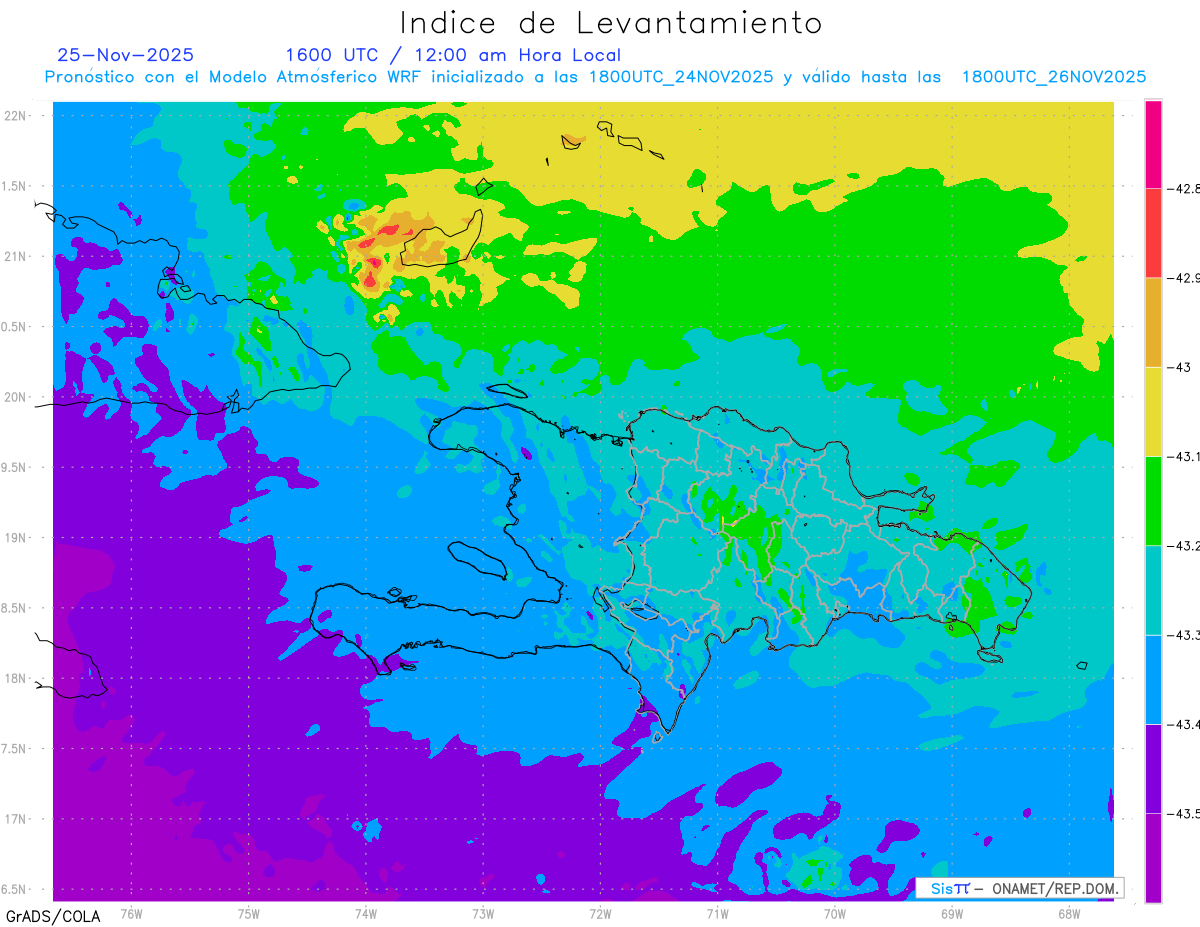
Task: Click the "72W" longitude label
Action: click(600, 913)
